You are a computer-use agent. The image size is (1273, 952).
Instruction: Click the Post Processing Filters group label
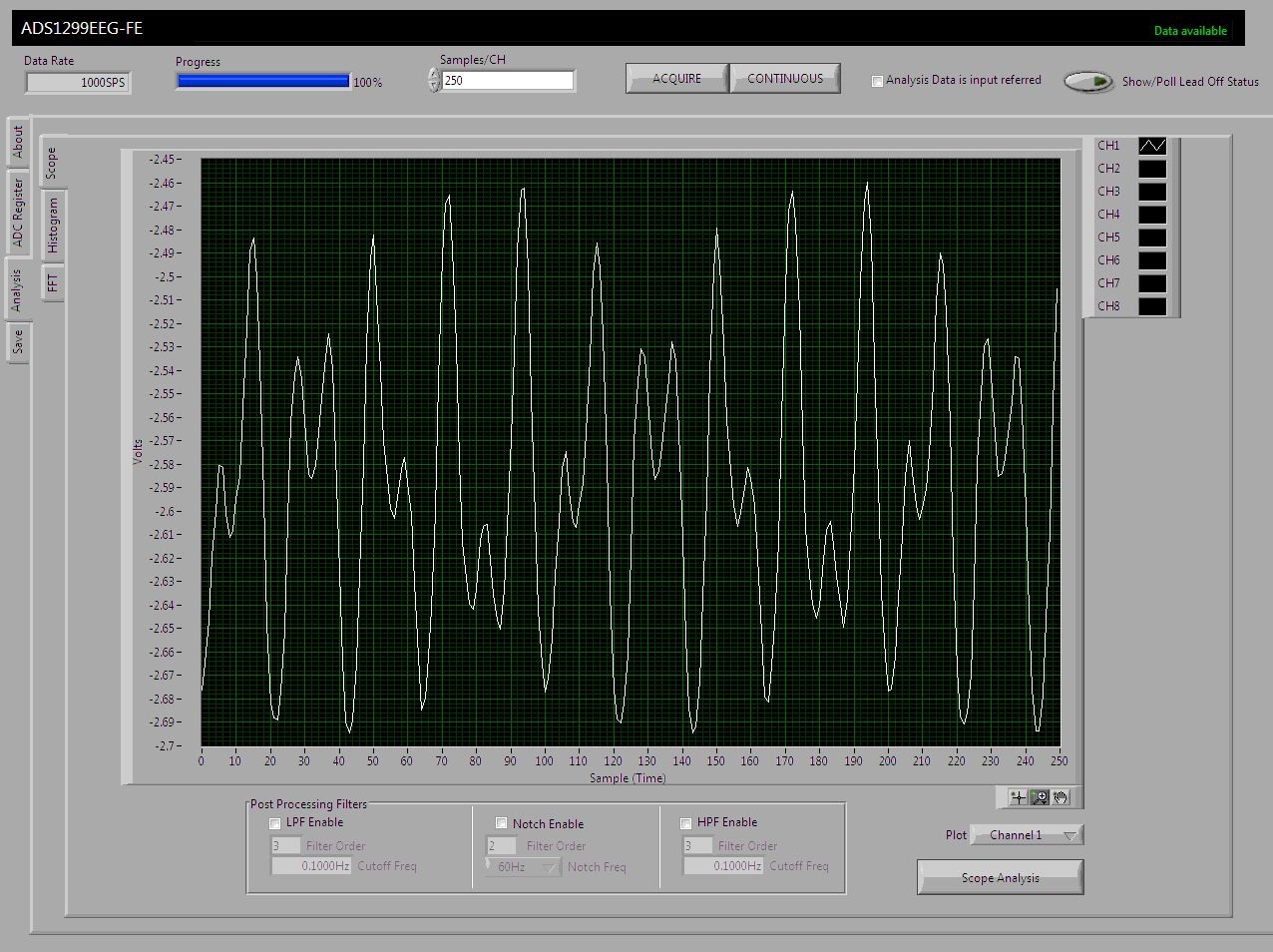[x=308, y=804]
